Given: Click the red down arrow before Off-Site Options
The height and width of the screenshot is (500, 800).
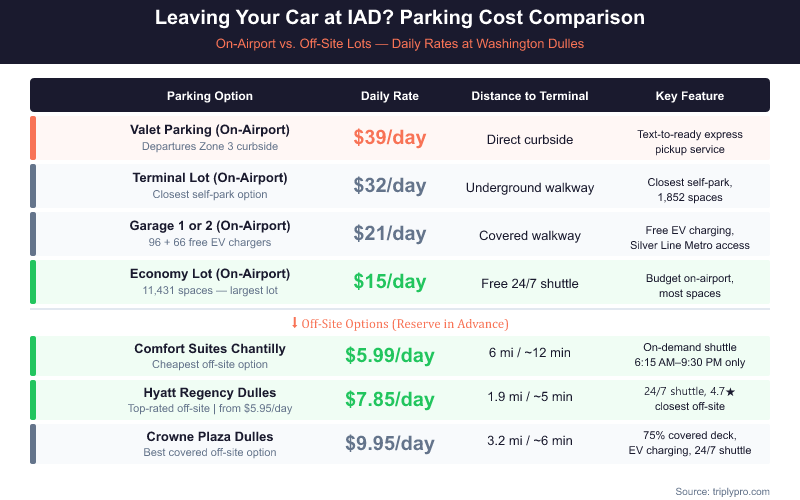Looking at the screenshot, I should pyautogui.click(x=294, y=323).
